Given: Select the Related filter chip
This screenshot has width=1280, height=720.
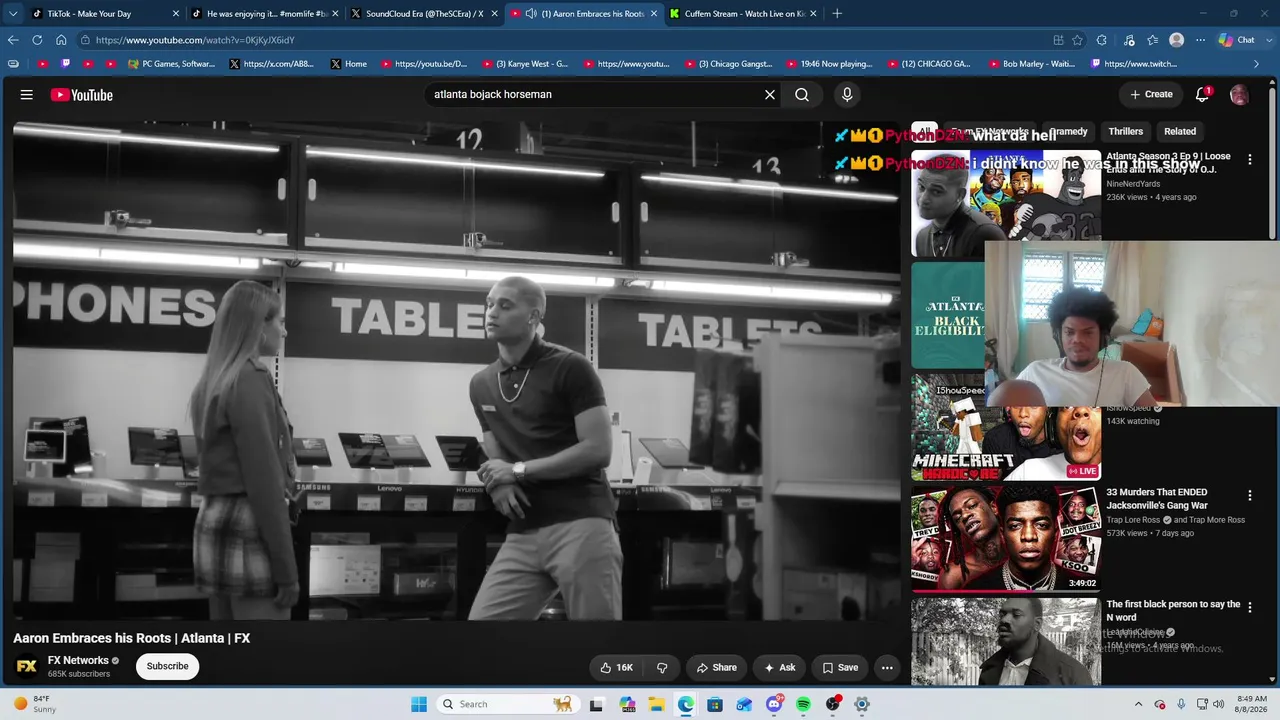Looking at the screenshot, I should [1180, 131].
